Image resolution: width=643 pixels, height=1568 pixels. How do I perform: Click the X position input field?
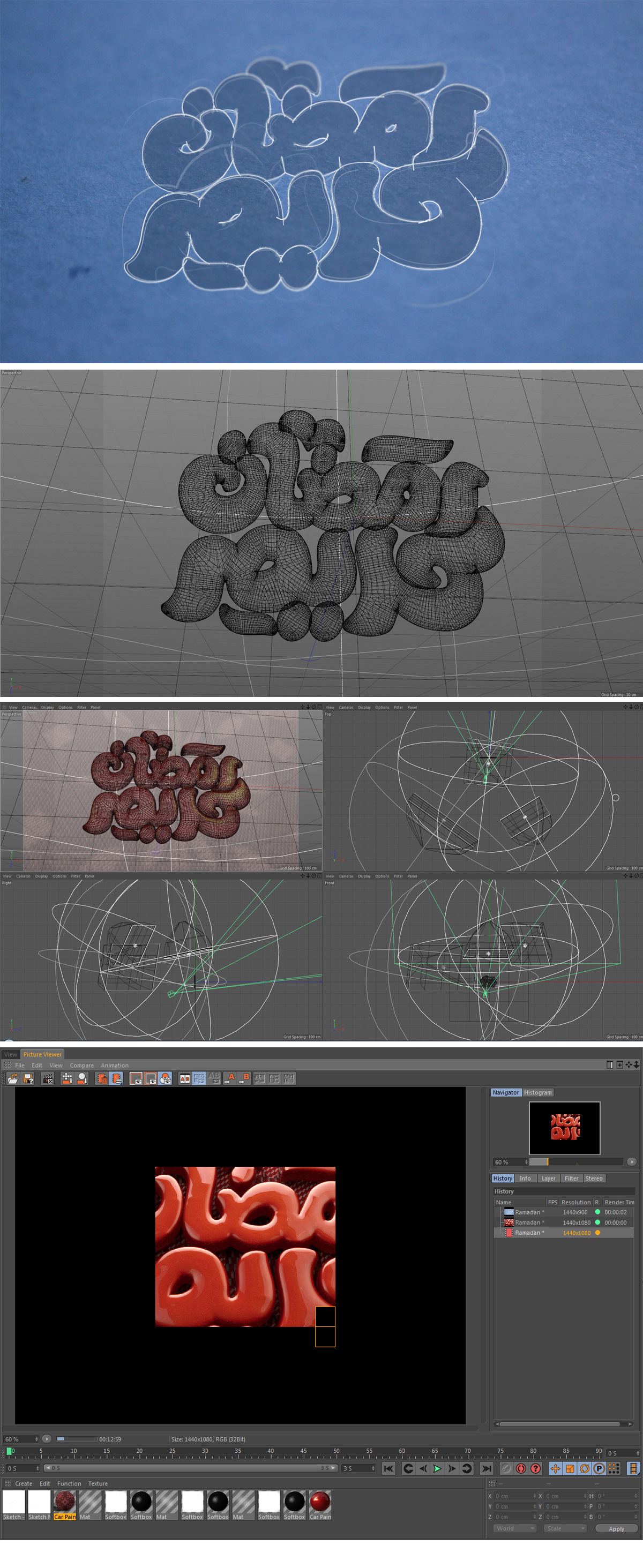point(515,1496)
